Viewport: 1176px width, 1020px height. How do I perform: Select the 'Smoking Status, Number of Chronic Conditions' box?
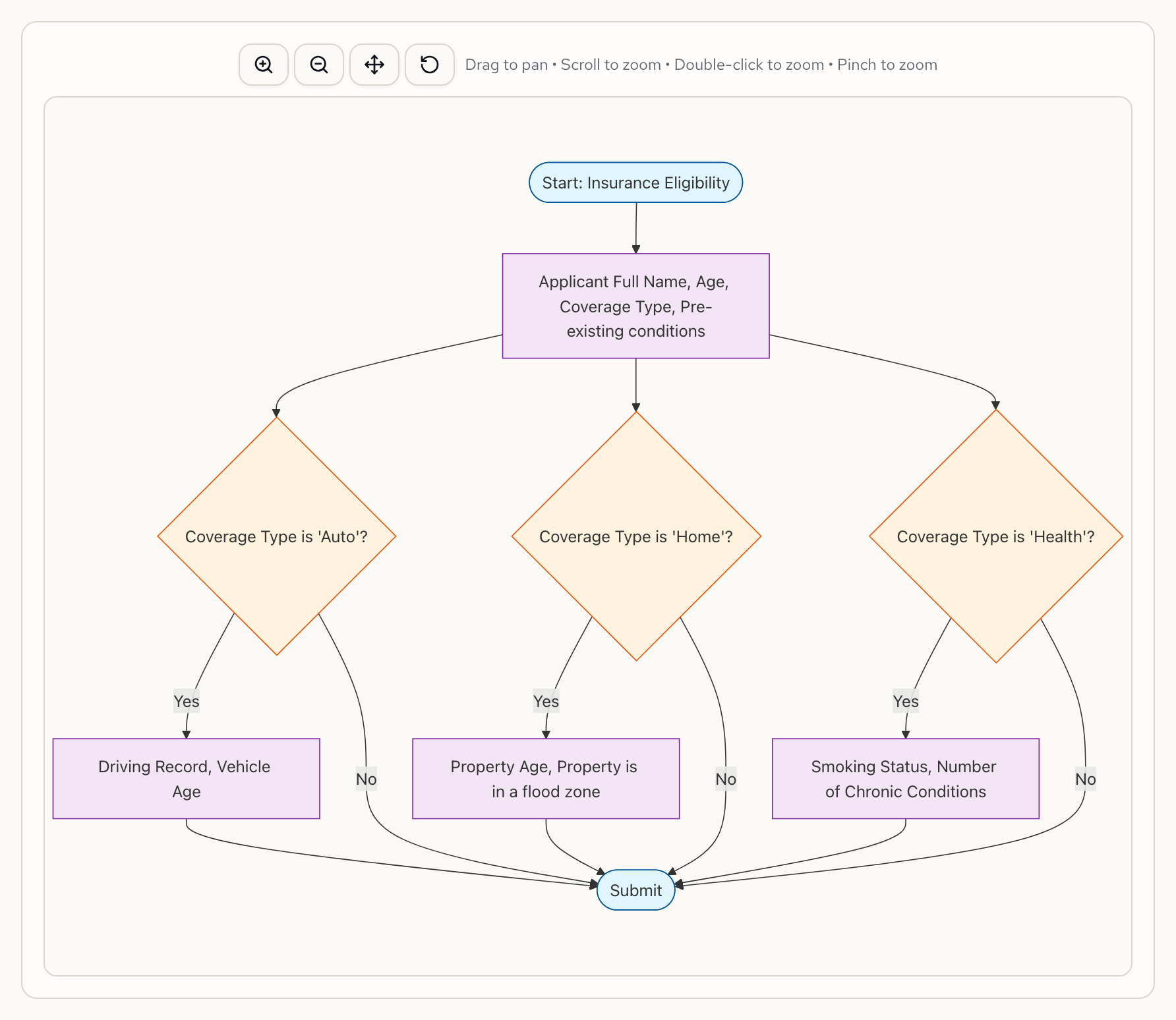pyautogui.click(x=905, y=778)
